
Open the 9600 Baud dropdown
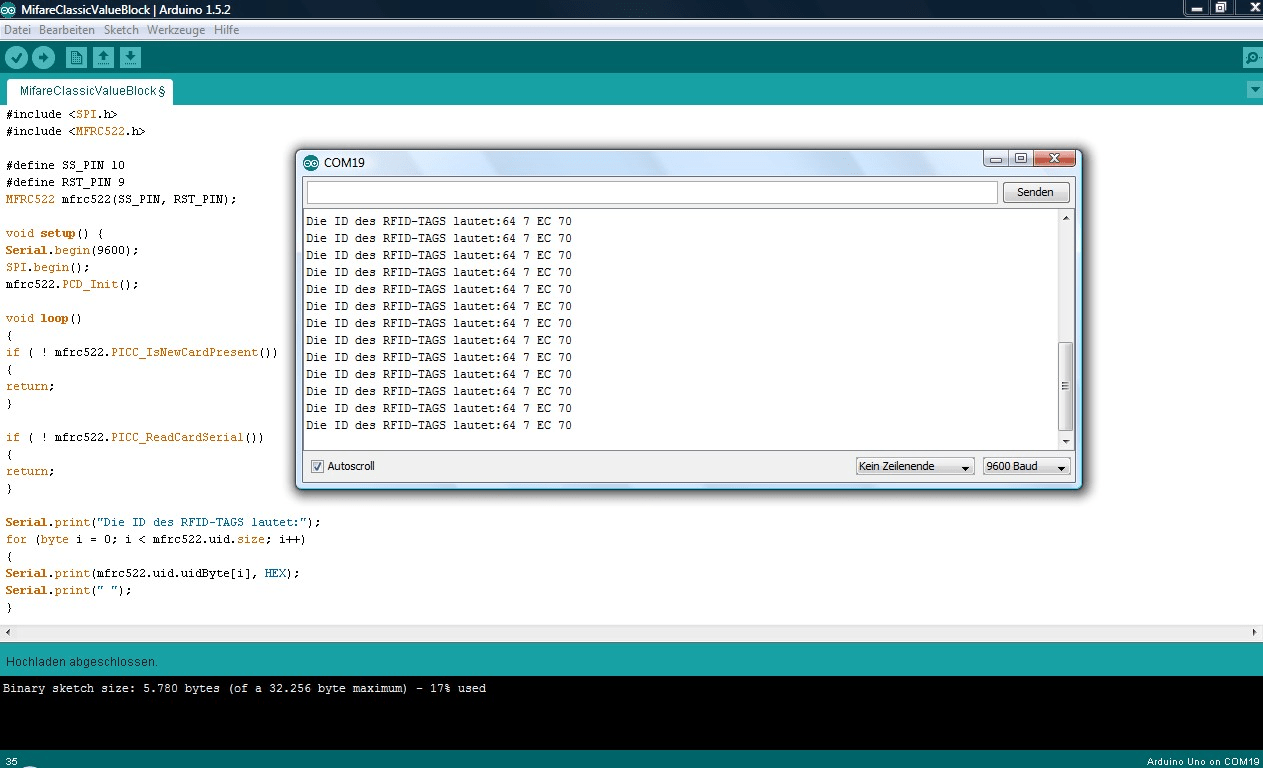(1026, 467)
